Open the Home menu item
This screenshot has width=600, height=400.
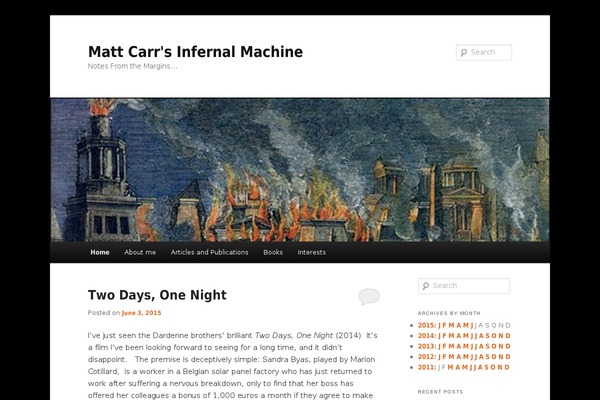tap(100, 252)
